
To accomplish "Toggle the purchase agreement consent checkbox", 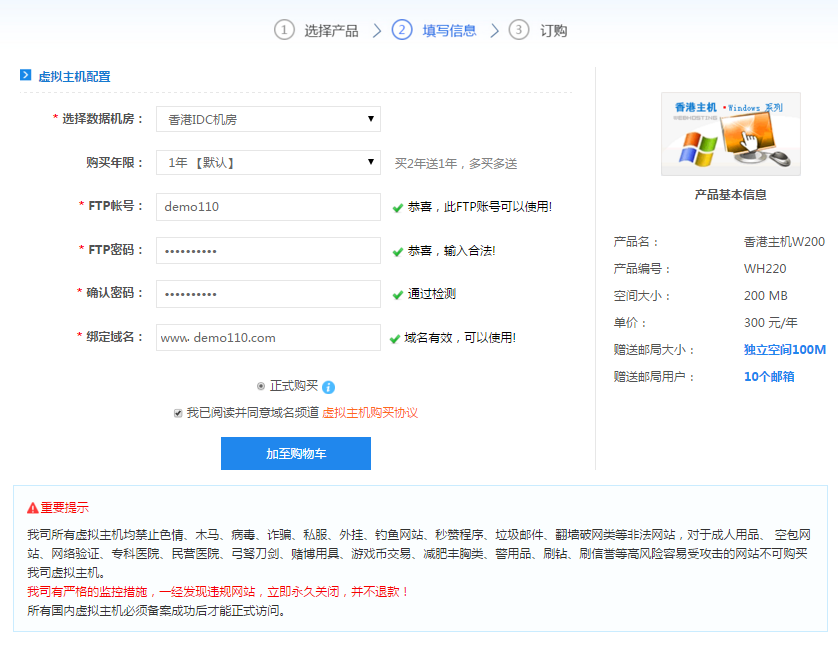I will point(177,411).
